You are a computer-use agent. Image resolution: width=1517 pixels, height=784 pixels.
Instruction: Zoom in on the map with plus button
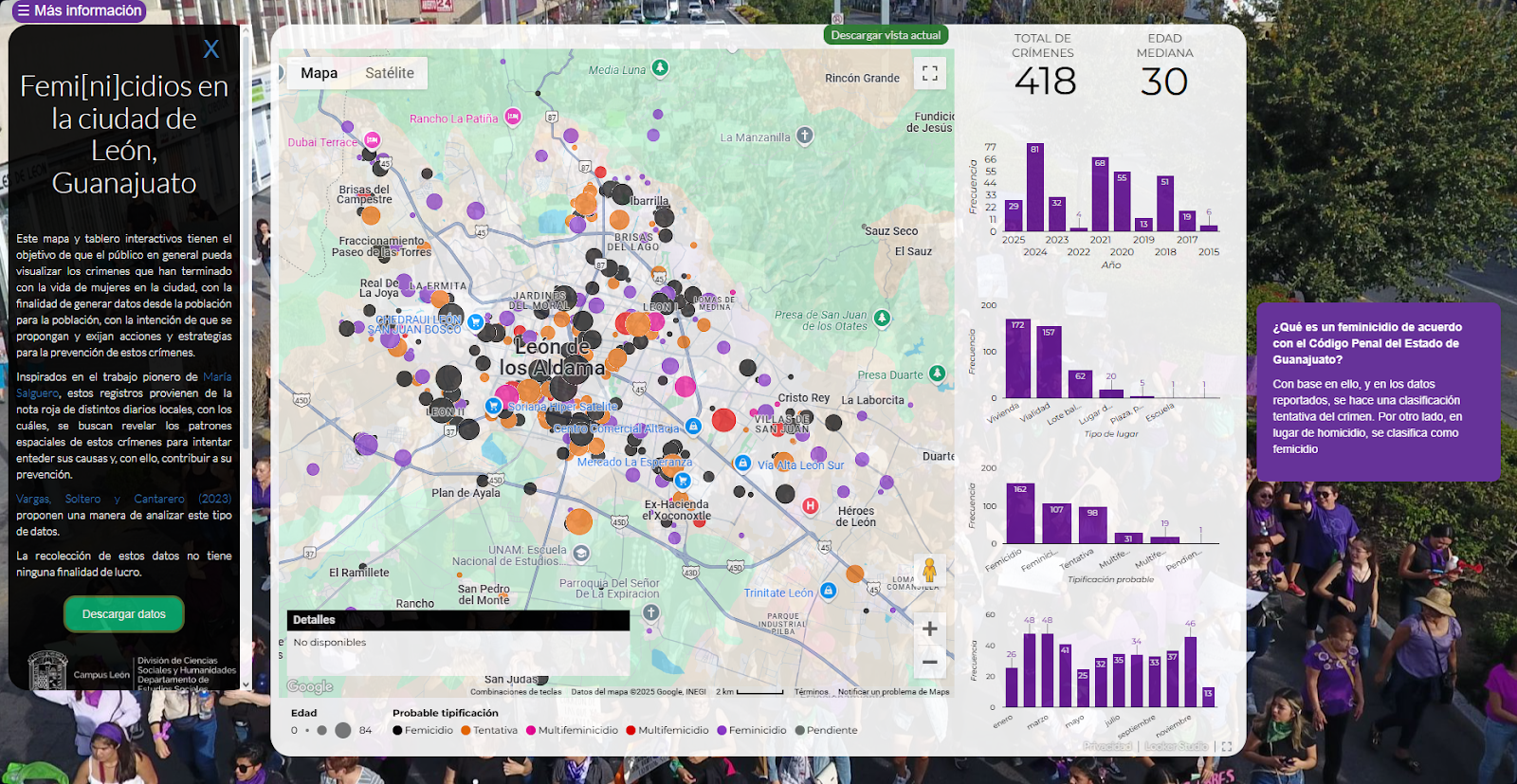pos(930,629)
